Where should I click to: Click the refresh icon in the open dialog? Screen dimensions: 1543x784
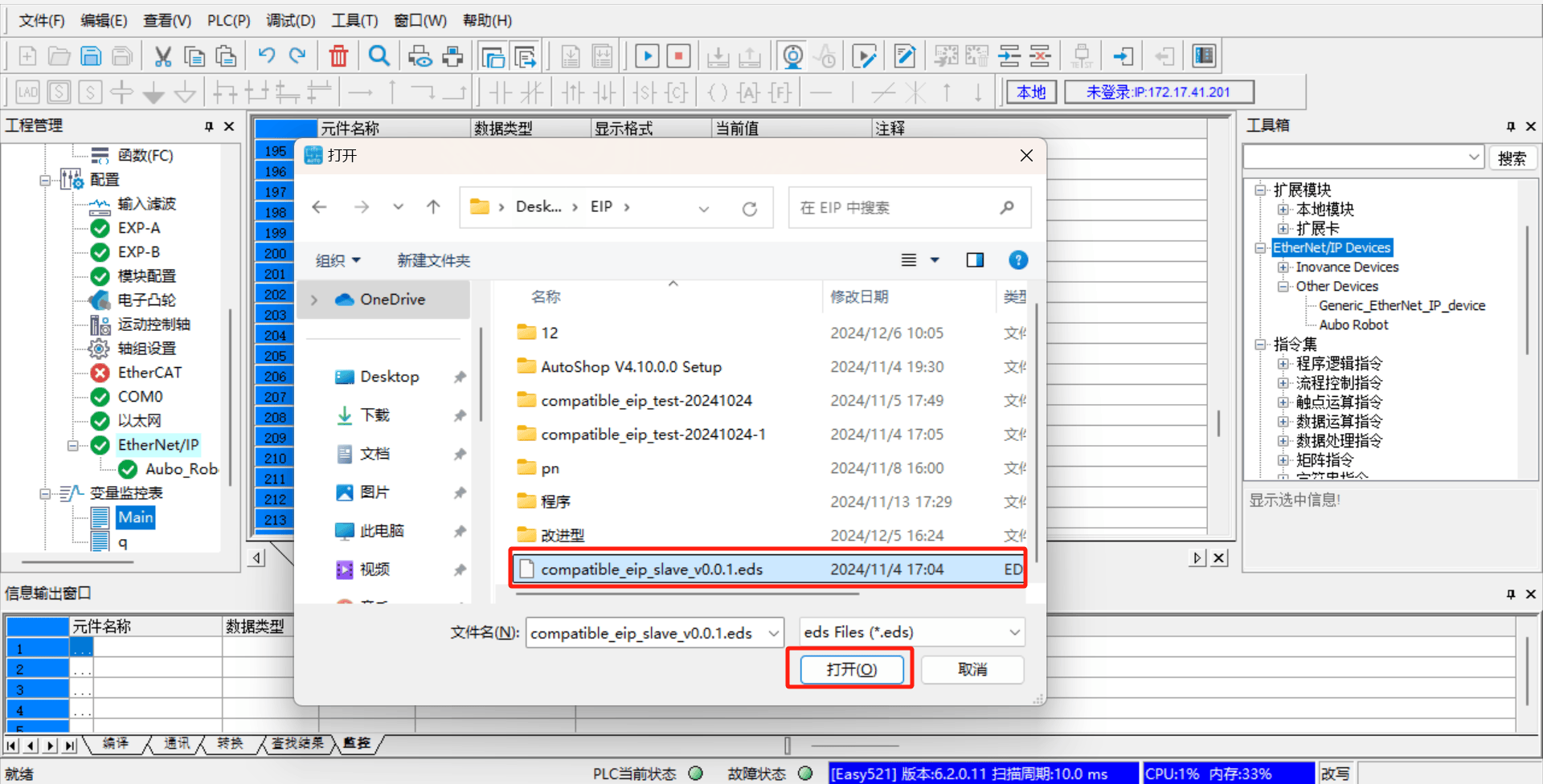pos(750,209)
